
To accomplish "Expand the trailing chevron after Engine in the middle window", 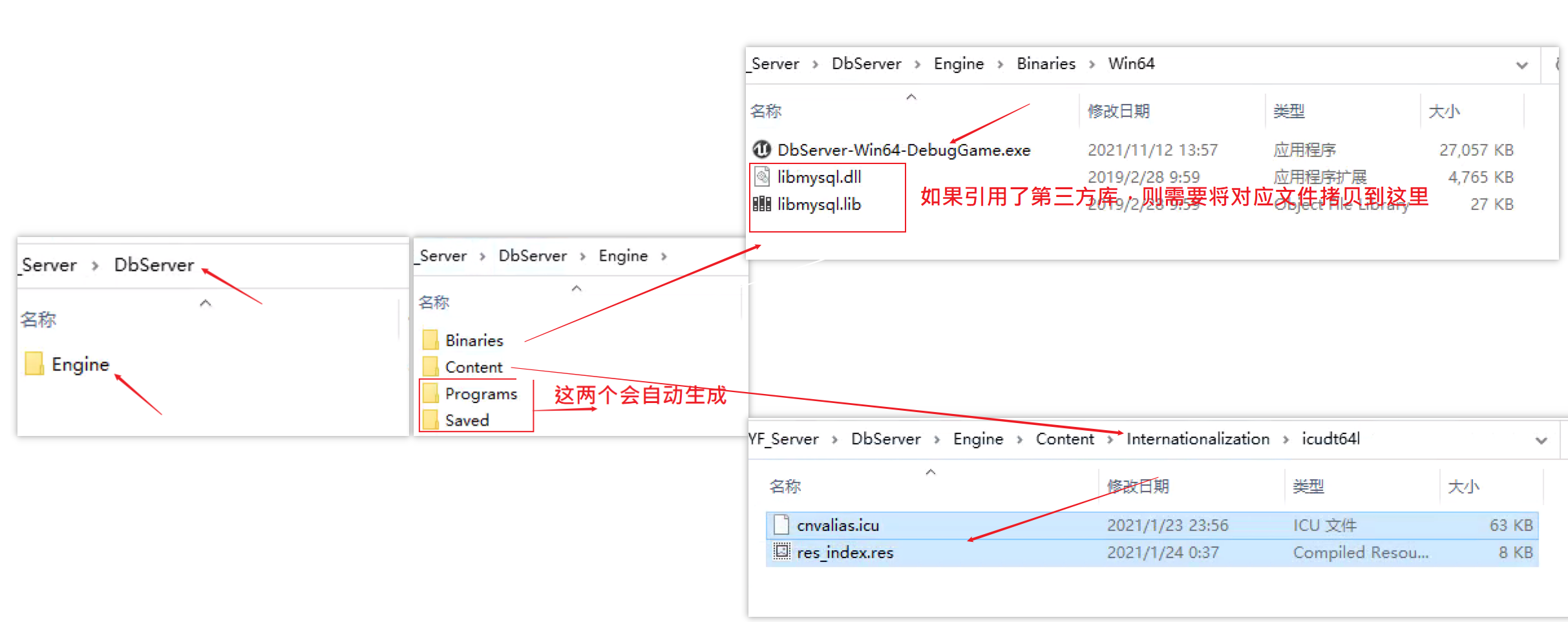I will click(663, 256).
